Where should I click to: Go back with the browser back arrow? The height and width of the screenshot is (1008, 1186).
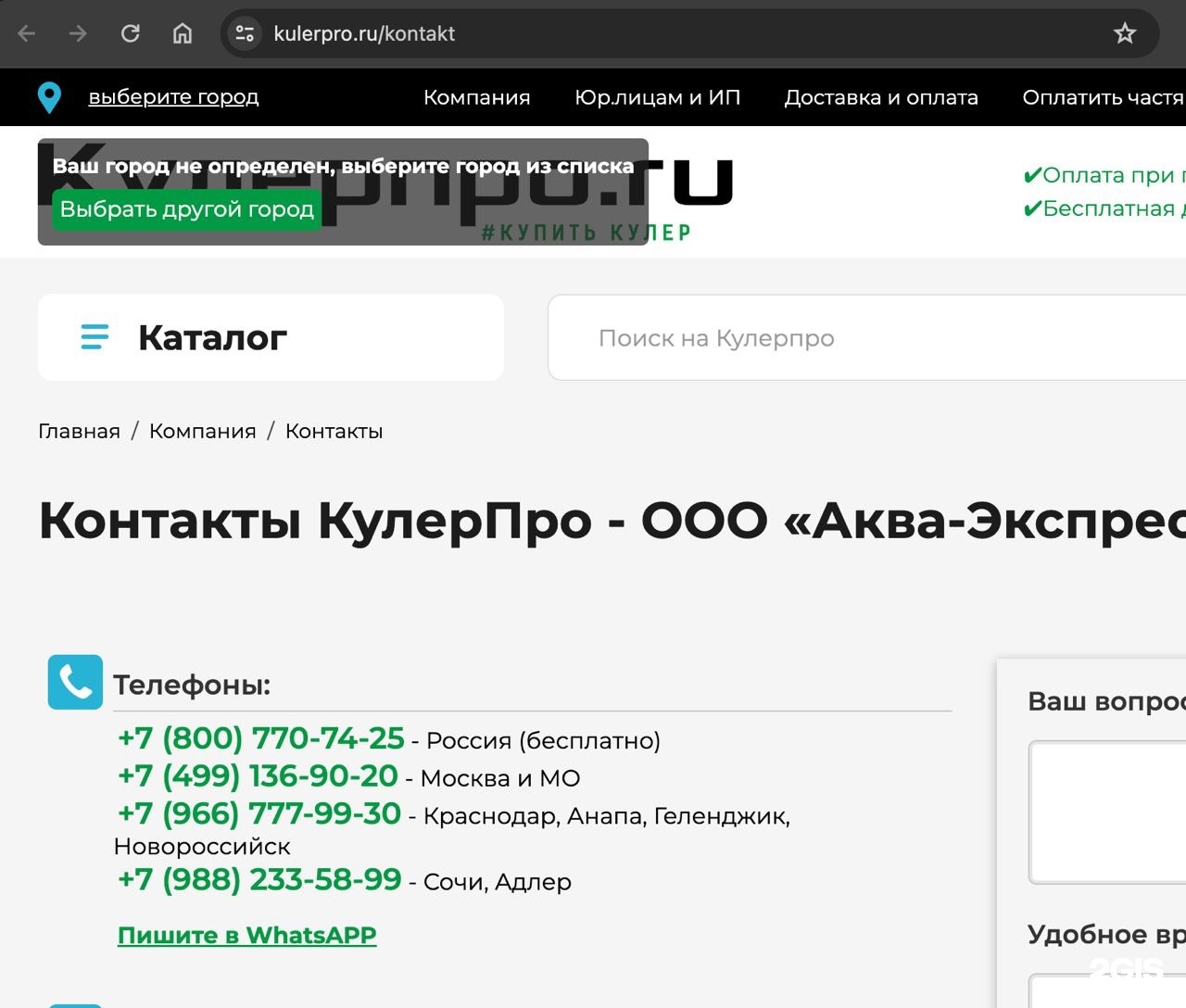(27, 34)
